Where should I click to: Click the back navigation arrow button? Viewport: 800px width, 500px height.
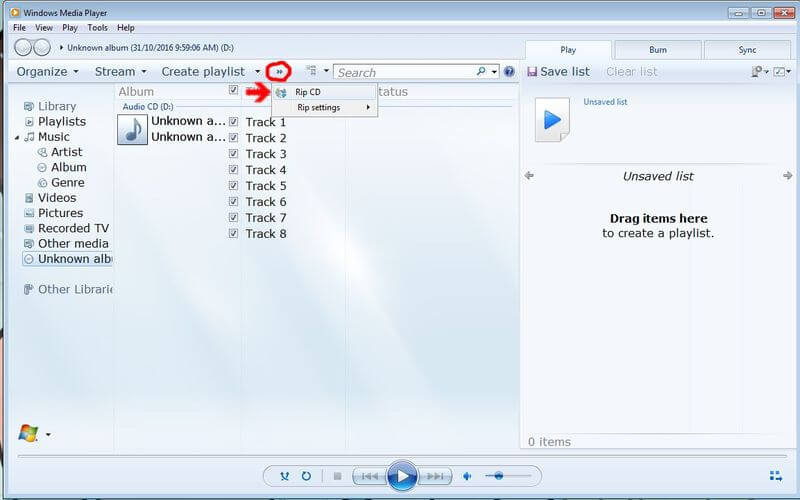click(x=23, y=47)
